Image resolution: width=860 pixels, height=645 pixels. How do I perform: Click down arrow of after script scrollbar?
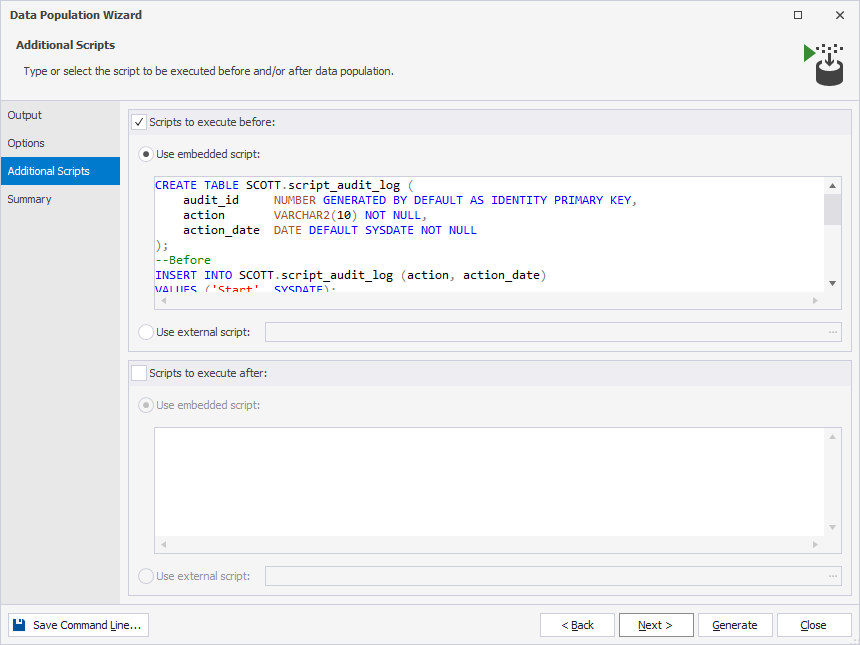pyautogui.click(x=833, y=528)
